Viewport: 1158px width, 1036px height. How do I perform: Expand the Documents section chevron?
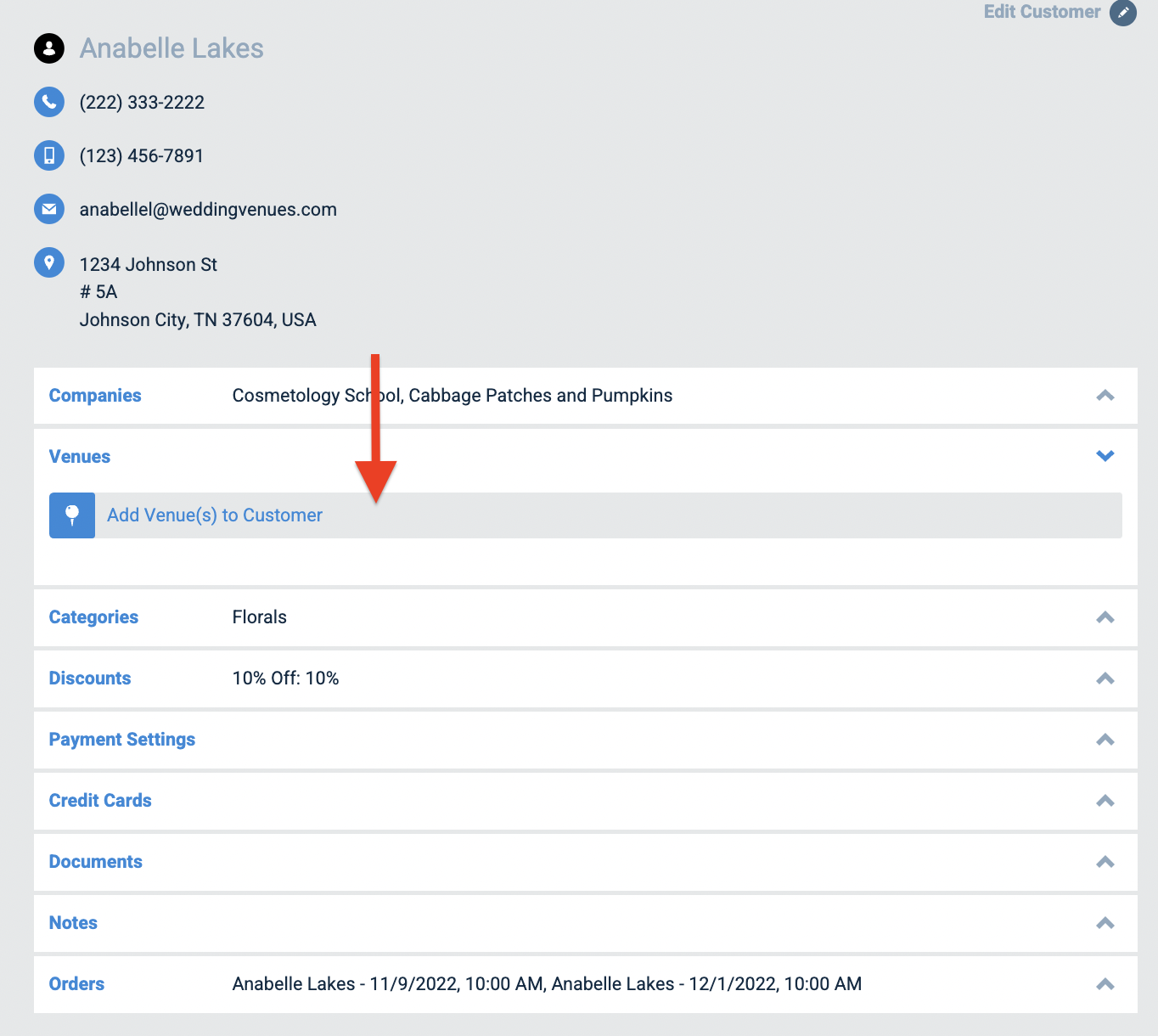click(x=1105, y=862)
